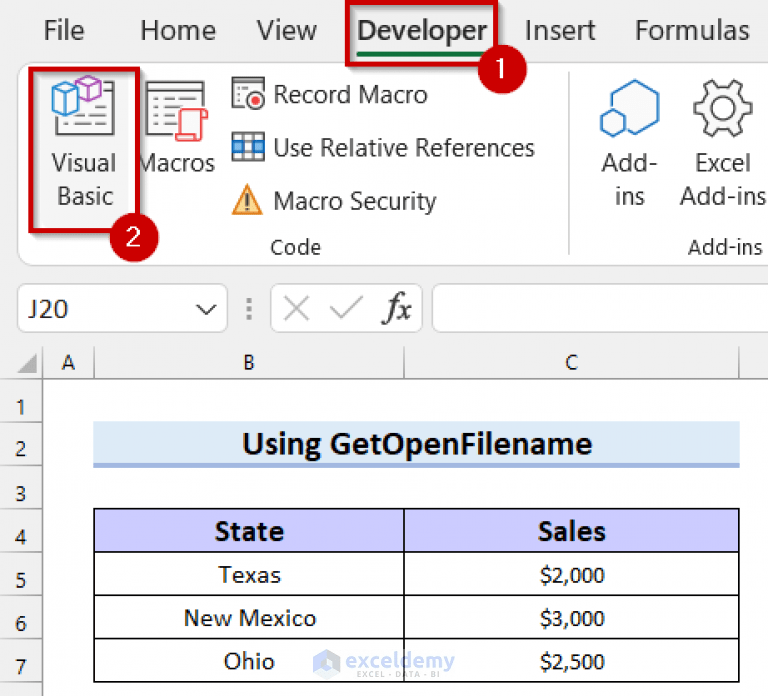The height and width of the screenshot is (696, 768).
Task: Click the formula bar Enter checkmark
Action: 346,309
